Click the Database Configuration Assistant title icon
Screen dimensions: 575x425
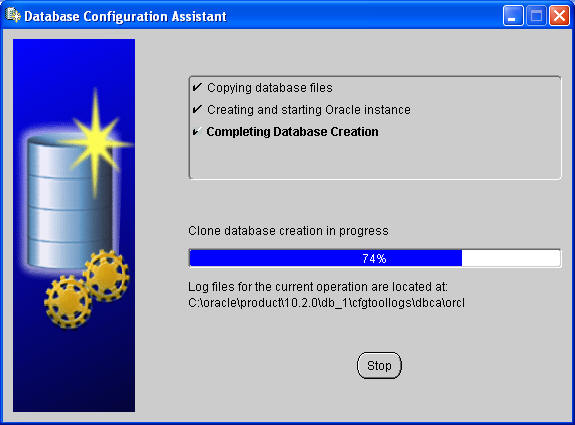[13, 15]
